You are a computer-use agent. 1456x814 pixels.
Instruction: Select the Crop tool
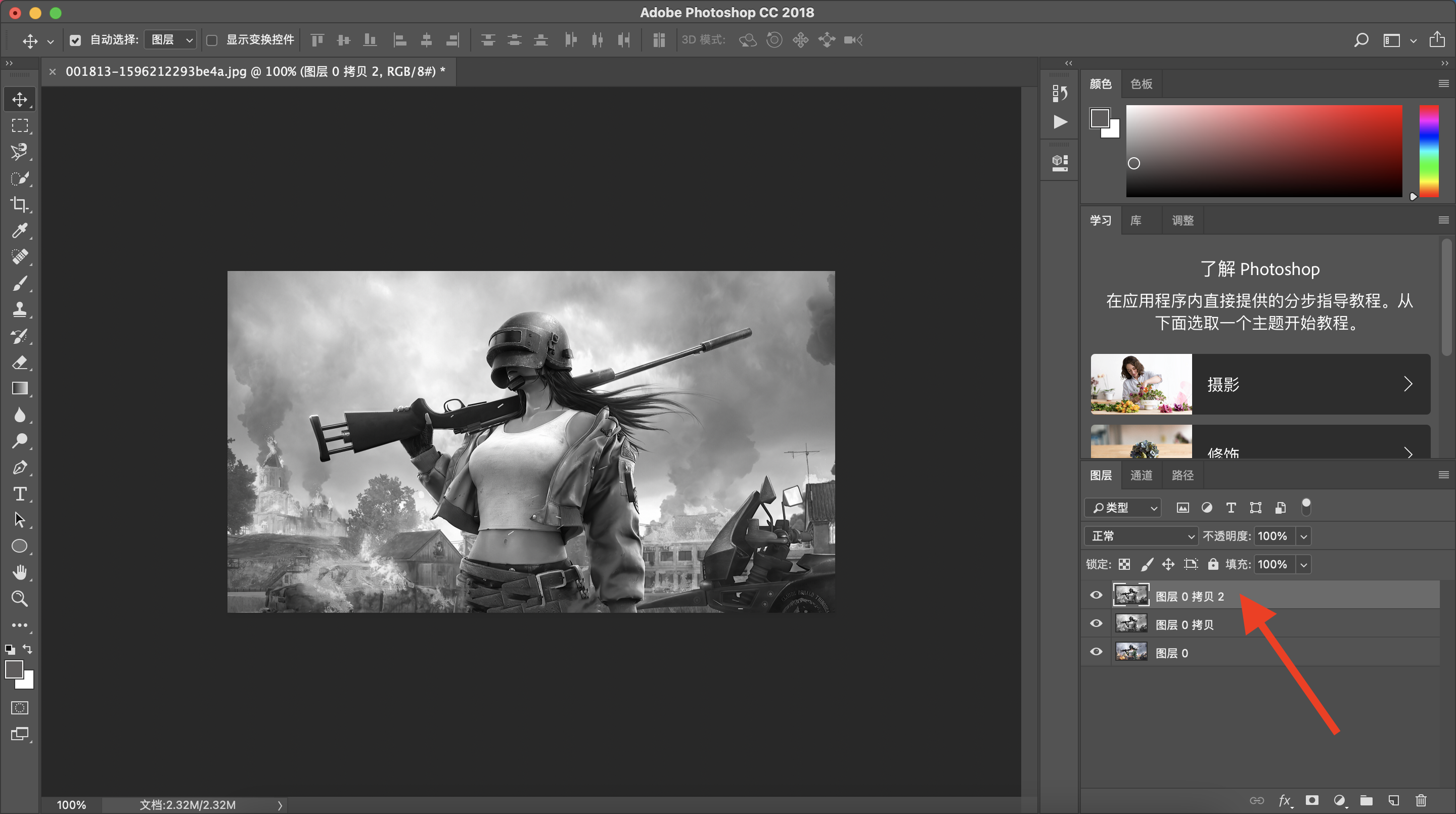point(20,204)
